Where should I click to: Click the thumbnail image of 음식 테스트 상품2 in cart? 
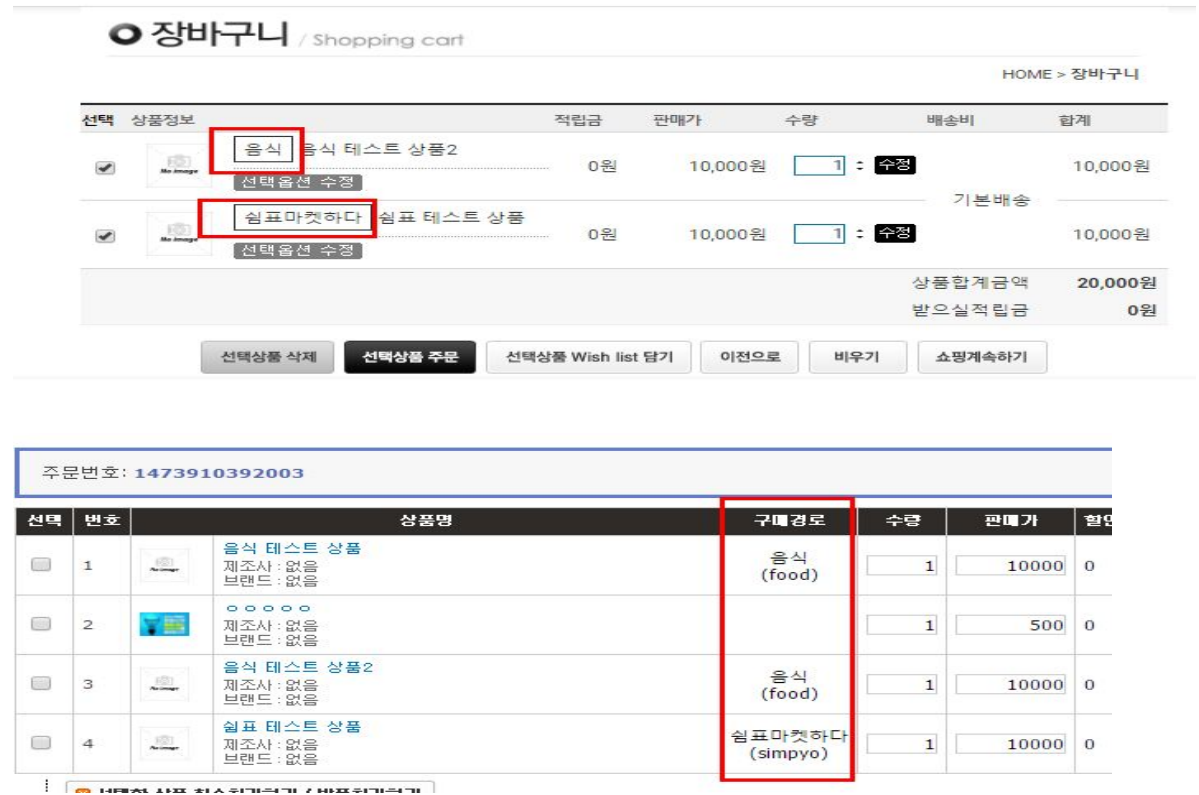tap(172, 167)
